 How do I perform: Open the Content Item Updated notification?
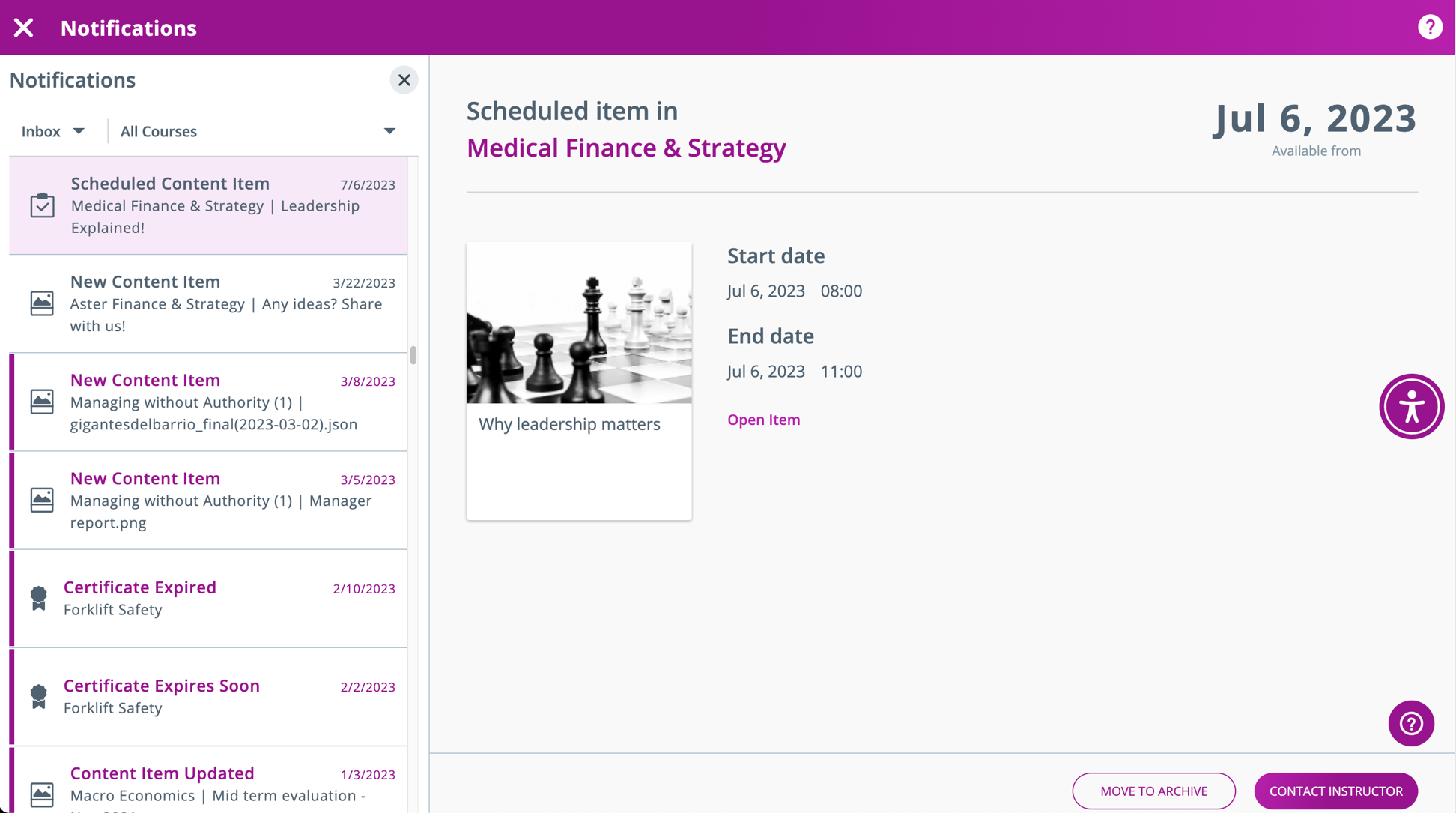coord(213,782)
